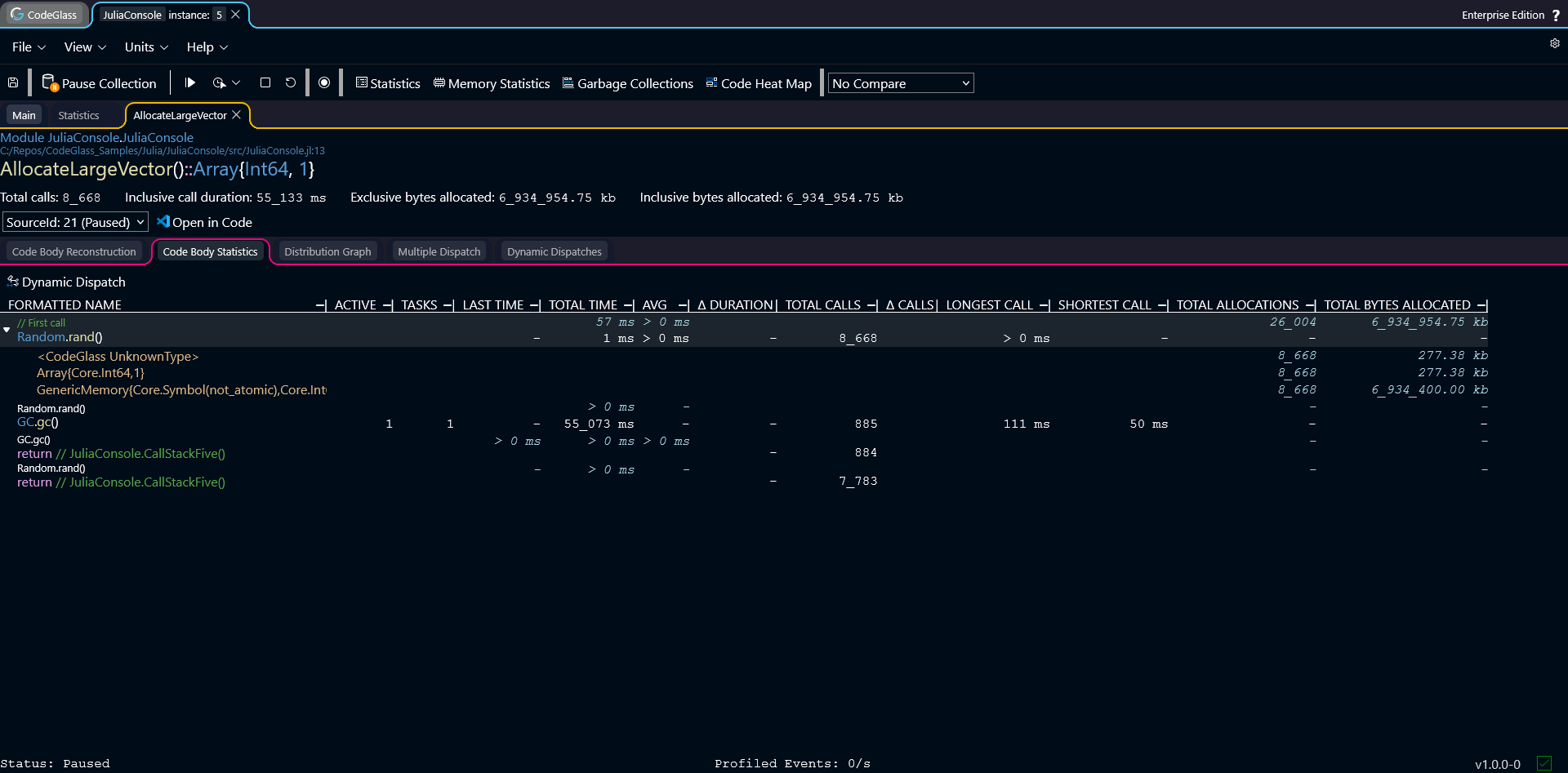Open the File menu

click(29, 47)
